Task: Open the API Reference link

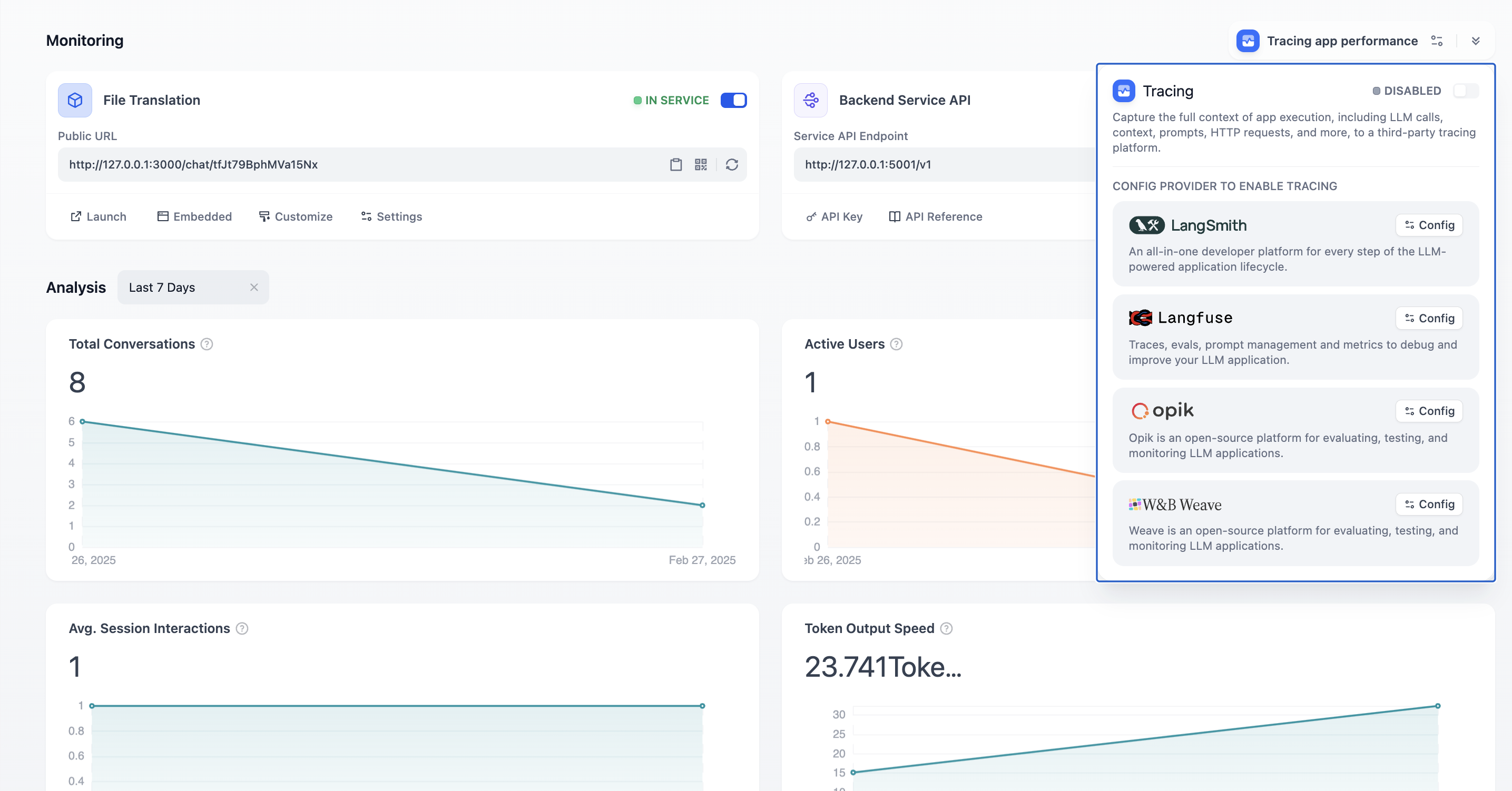Action: click(935, 216)
